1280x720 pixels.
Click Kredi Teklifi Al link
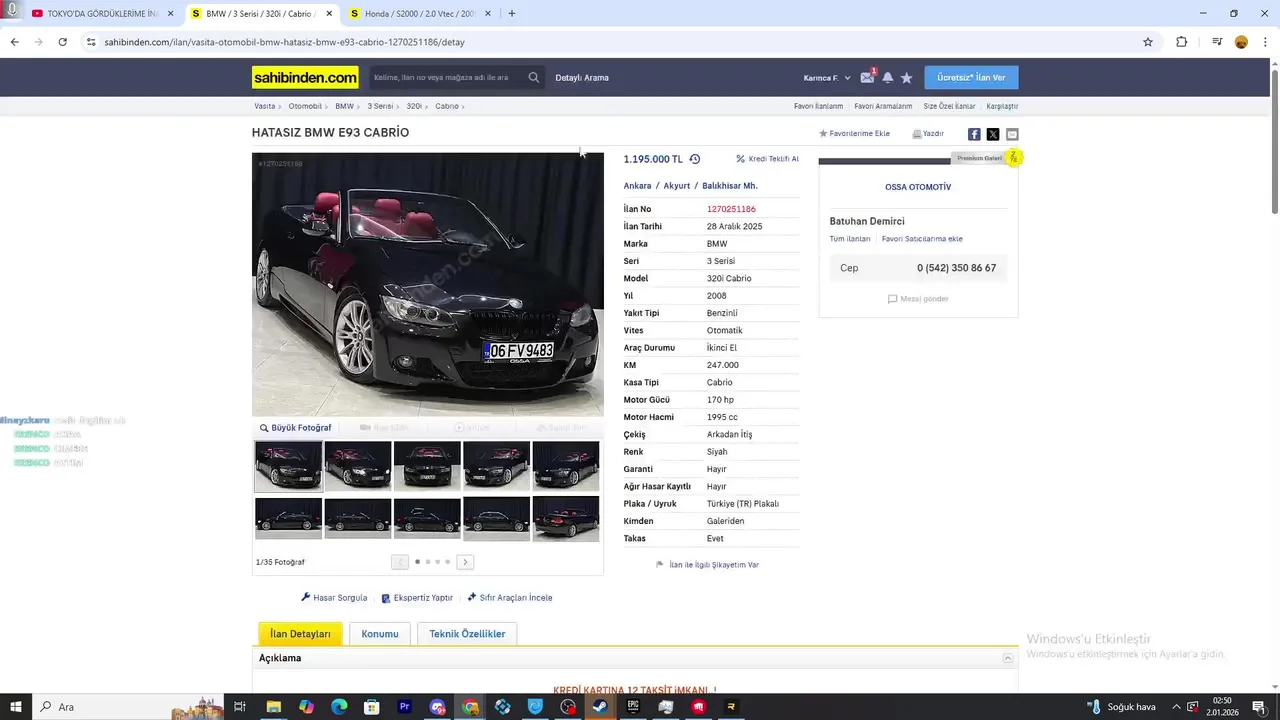click(767, 159)
